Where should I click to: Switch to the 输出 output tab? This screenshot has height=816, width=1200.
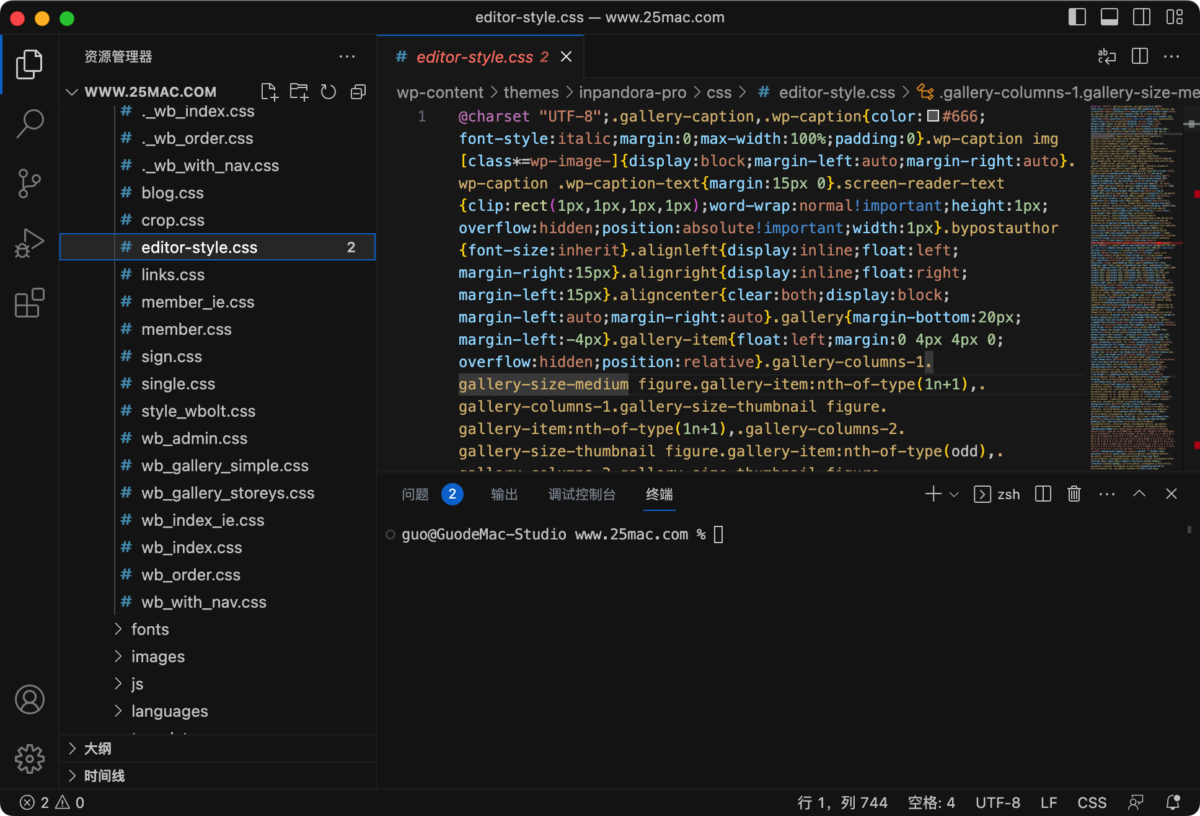point(504,494)
